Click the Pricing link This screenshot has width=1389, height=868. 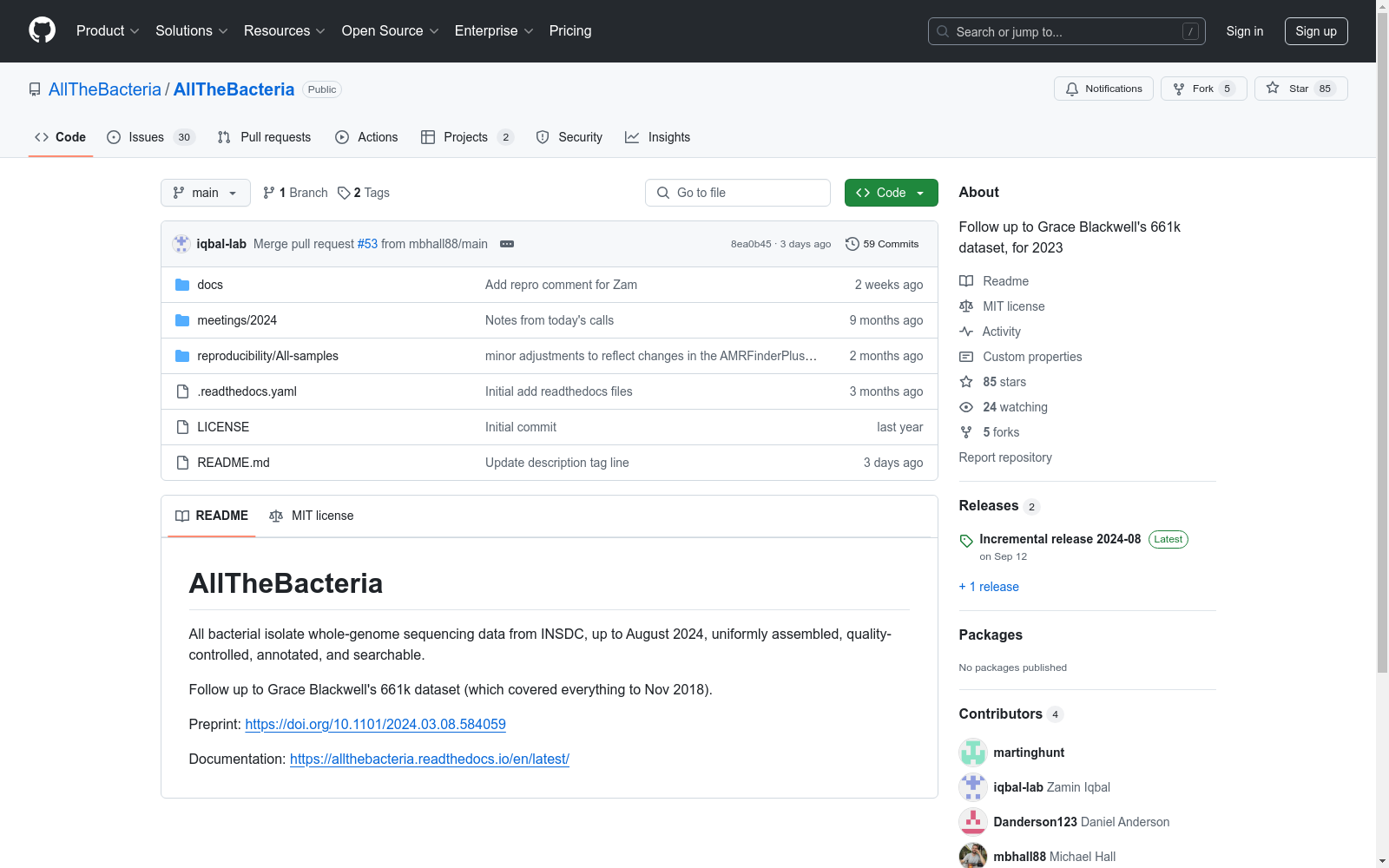(570, 31)
